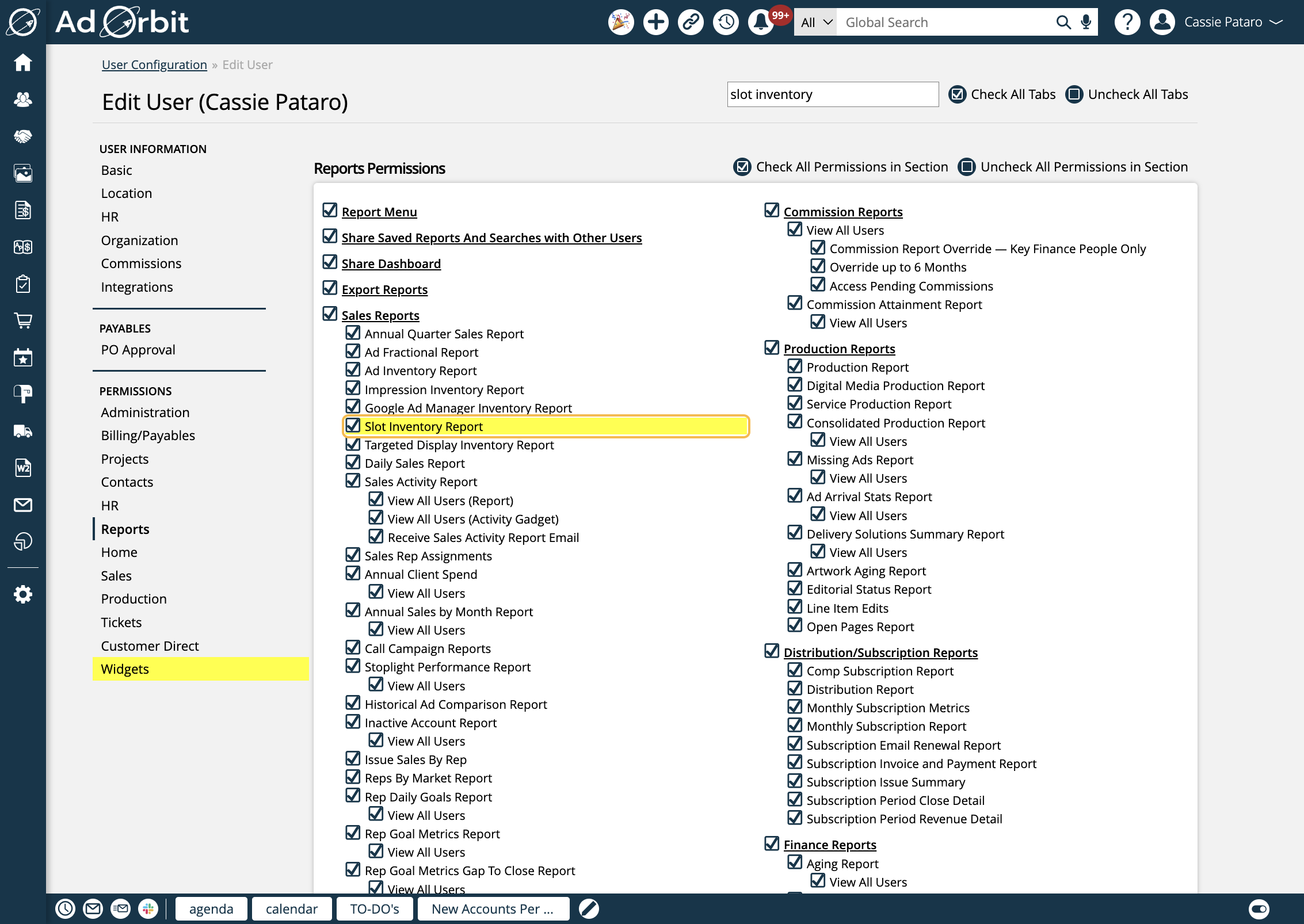
Task: Switch to Billing/Payables permissions tab
Action: tap(148, 436)
